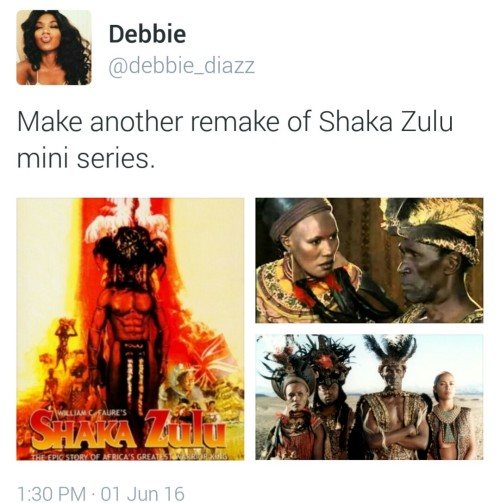Click William C. Faure's credit on poster

(91, 414)
